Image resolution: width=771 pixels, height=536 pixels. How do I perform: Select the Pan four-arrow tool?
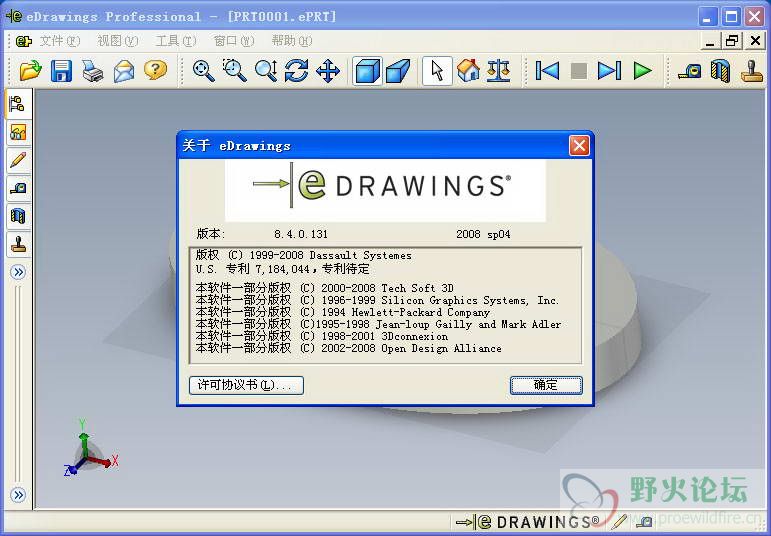point(328,71)
